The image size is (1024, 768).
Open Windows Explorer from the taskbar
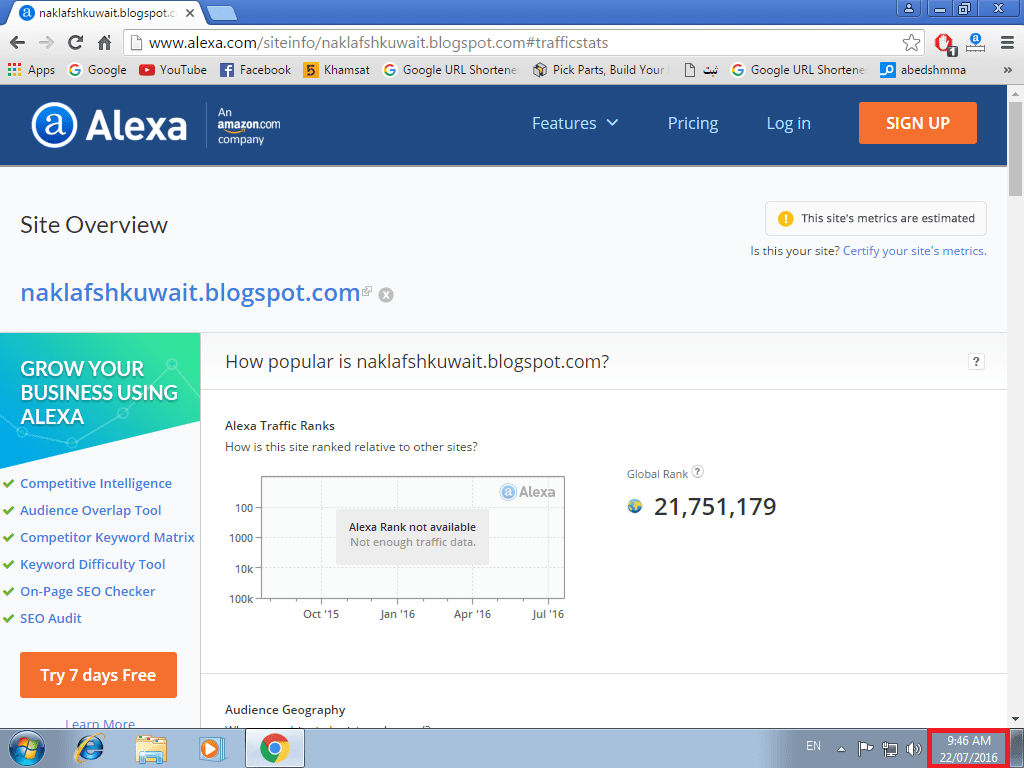pyautogui.click(x=151, y=748)
